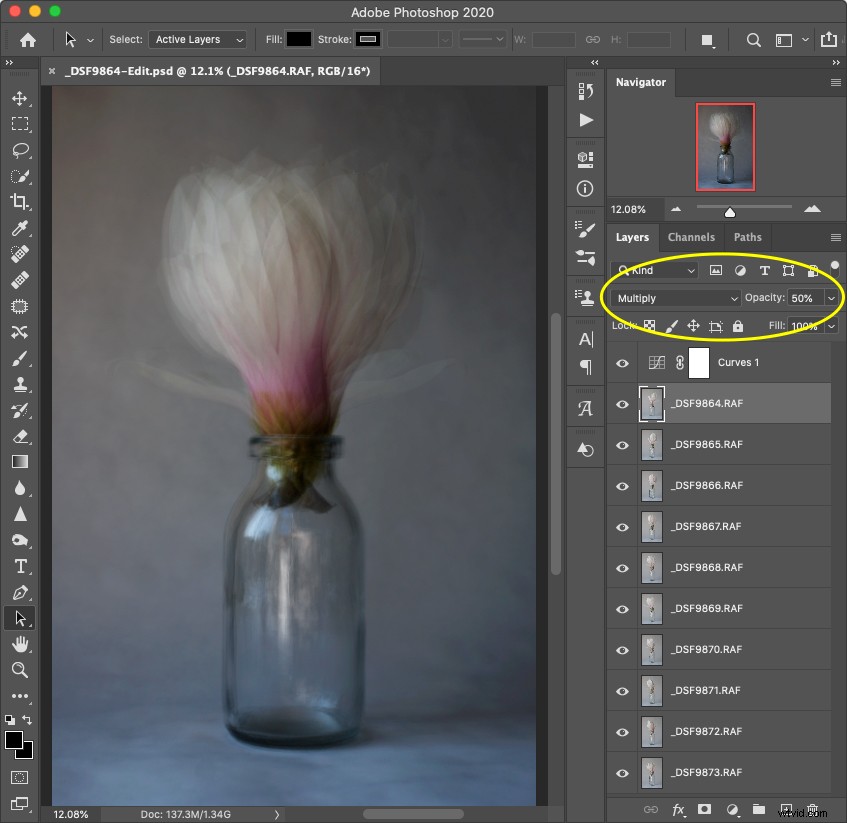
Task: Switch to the Channels tab
Action: [690, 237]
